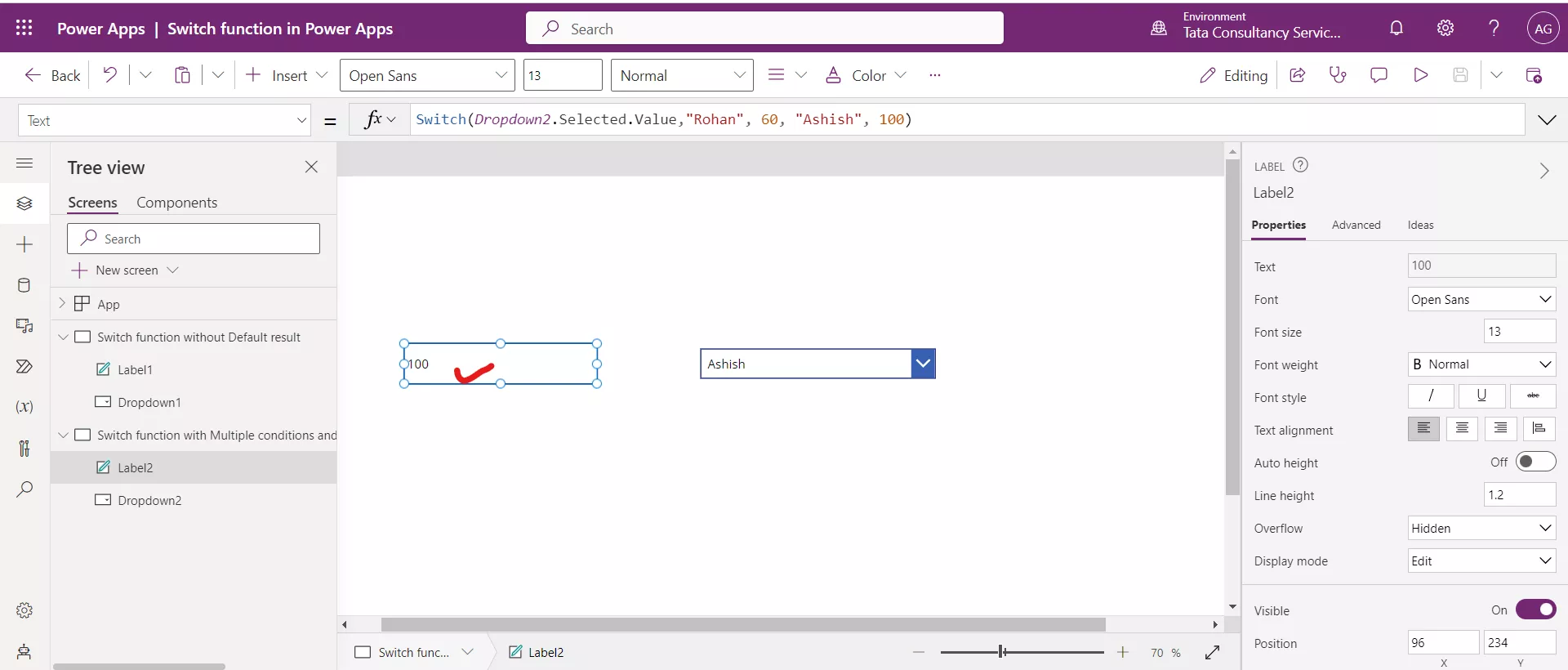The image size is (1568, 670).
Task: Open the virtual agent icon at bottom left
Action: 24,651
